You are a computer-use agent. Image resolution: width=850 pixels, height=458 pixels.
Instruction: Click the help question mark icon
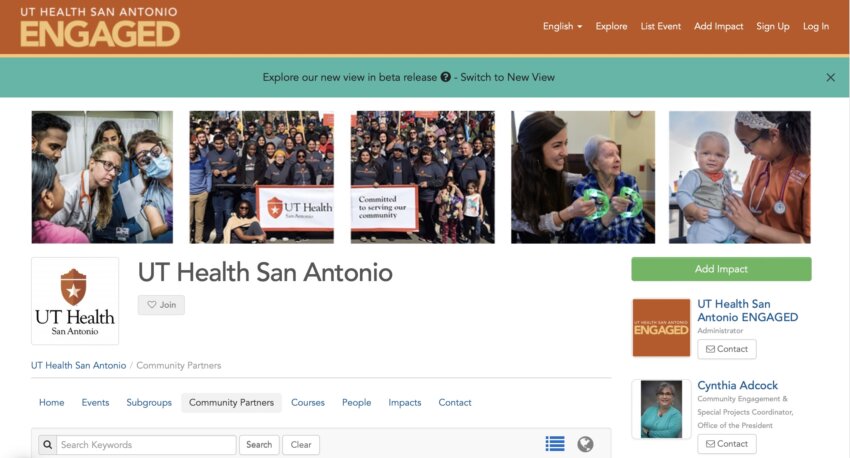(446, 77)
